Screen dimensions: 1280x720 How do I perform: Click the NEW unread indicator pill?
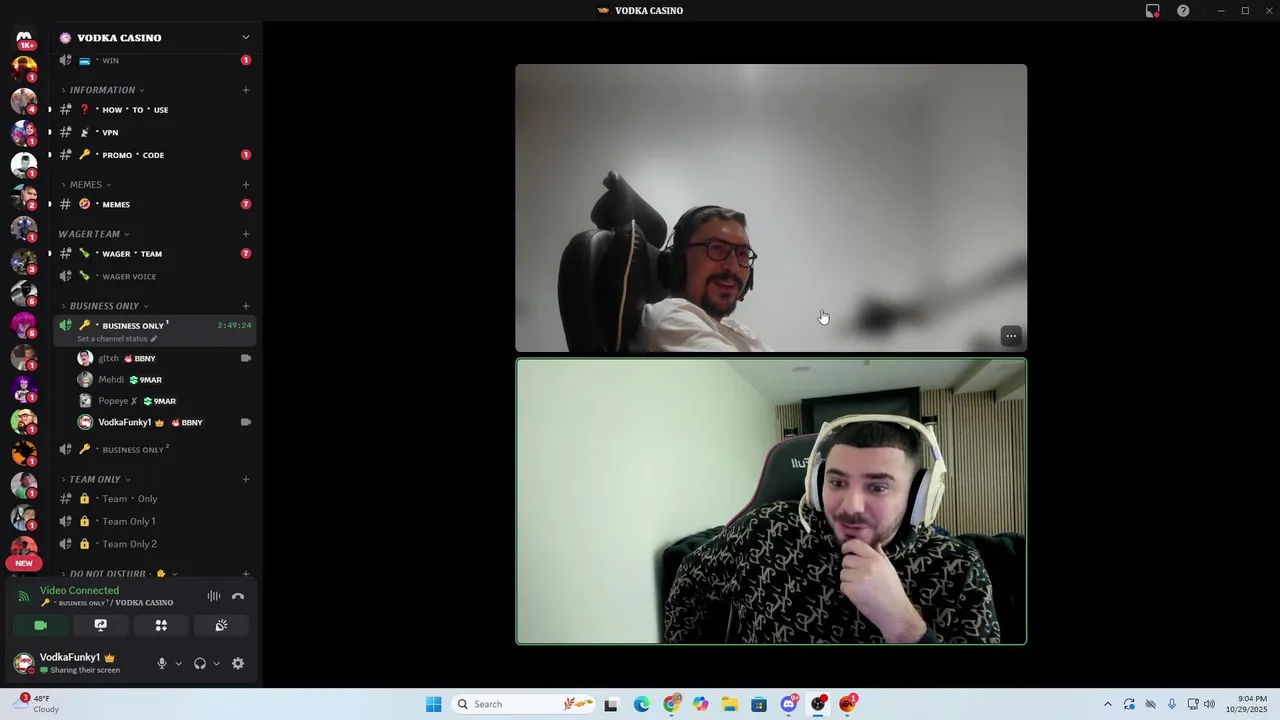24,563
